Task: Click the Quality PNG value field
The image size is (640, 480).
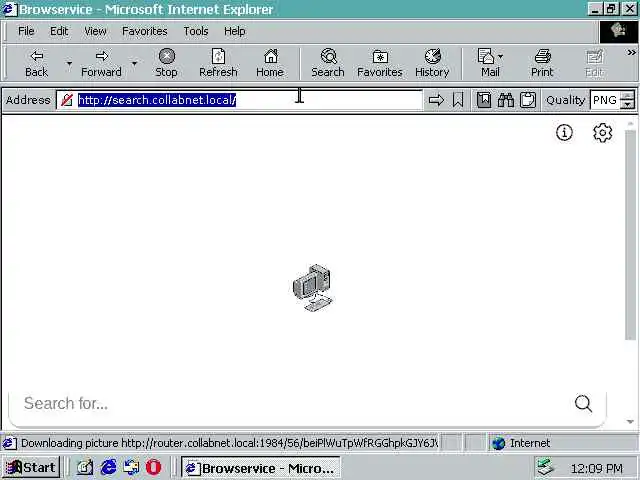Action: coord(605,100)
